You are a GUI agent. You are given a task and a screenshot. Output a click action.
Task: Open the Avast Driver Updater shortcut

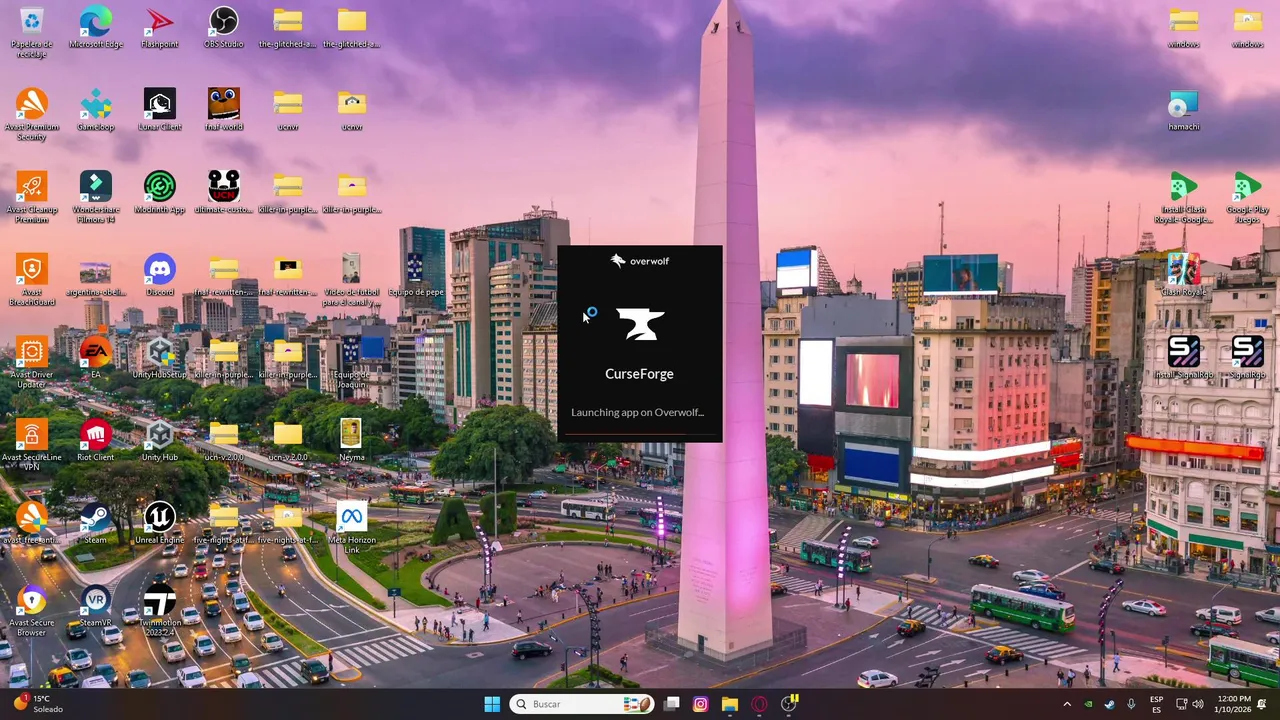31,363
